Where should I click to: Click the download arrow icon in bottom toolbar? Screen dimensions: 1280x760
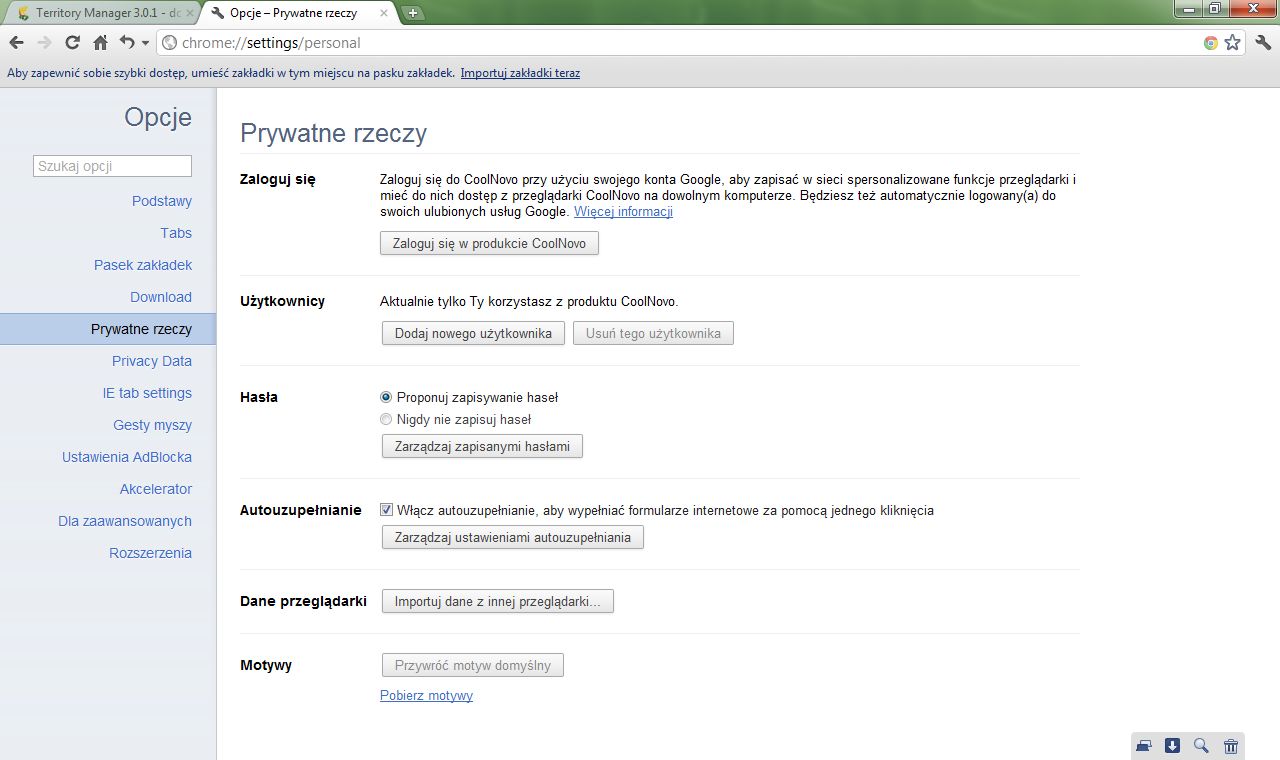[1173, 746]
